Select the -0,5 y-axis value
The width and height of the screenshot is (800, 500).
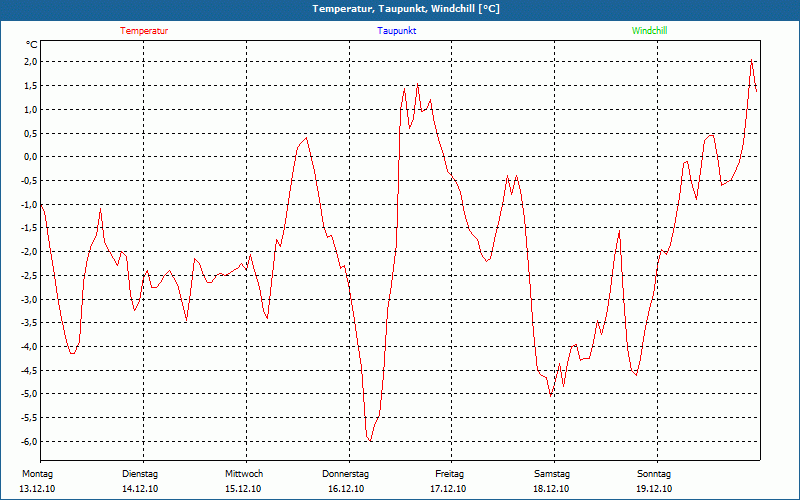point(30,181)
